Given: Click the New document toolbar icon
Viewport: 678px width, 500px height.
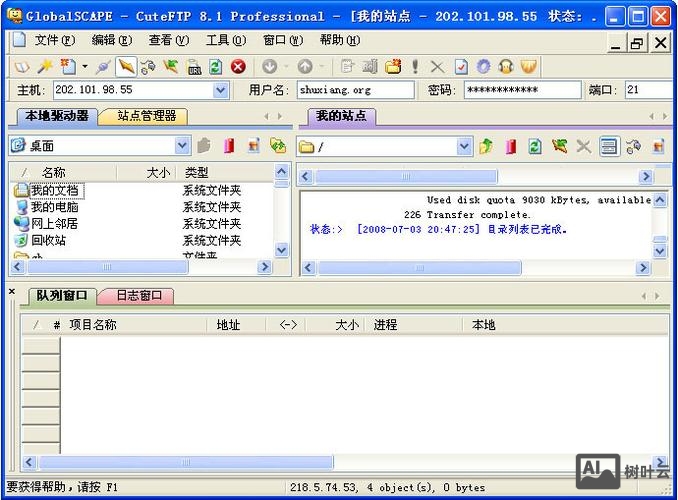Looking at the screenshot, I should 68,67.
